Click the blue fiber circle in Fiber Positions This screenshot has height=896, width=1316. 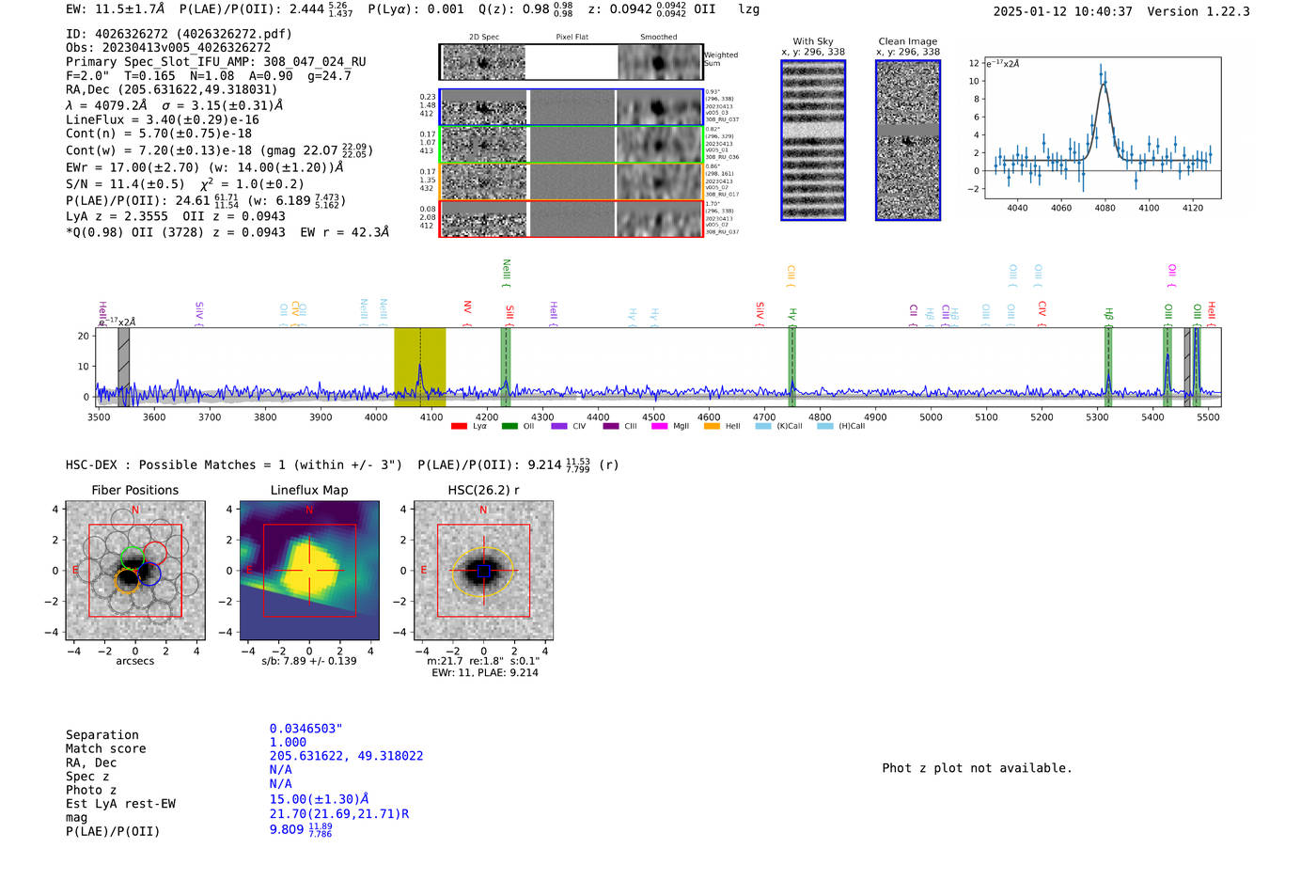(149, 574)
